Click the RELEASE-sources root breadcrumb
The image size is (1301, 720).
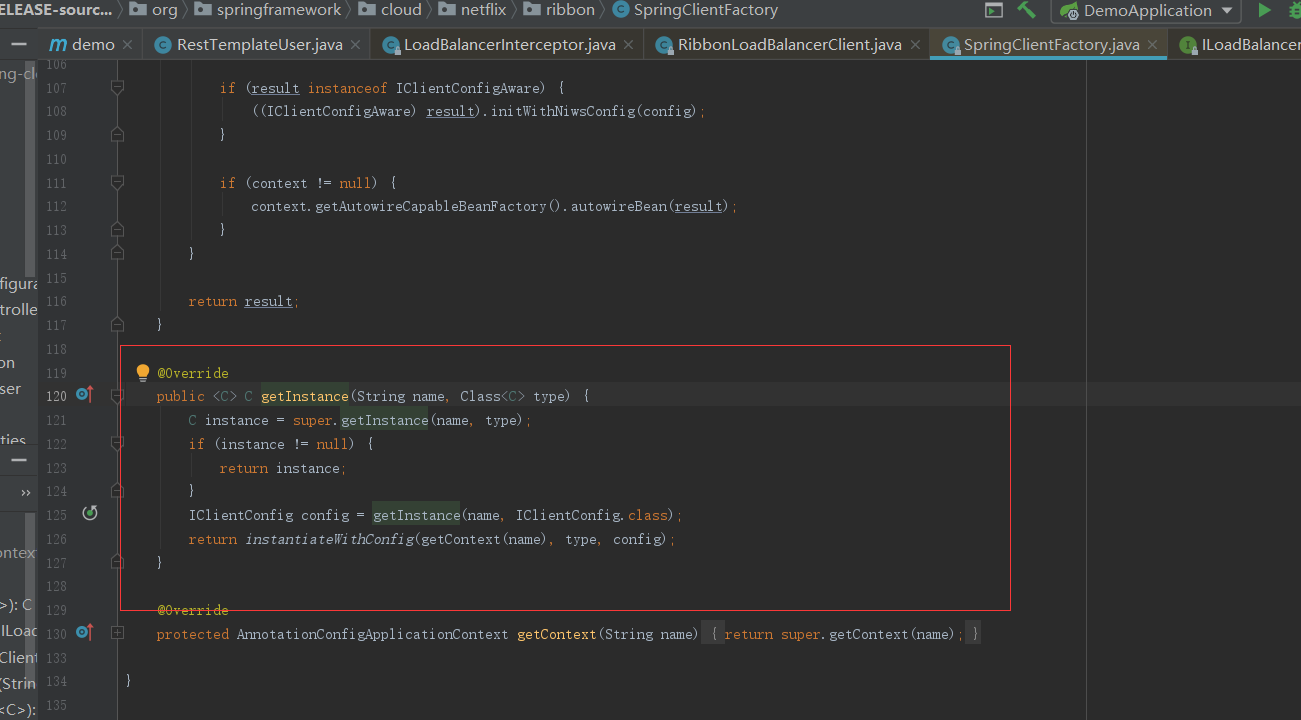[56, 10]
